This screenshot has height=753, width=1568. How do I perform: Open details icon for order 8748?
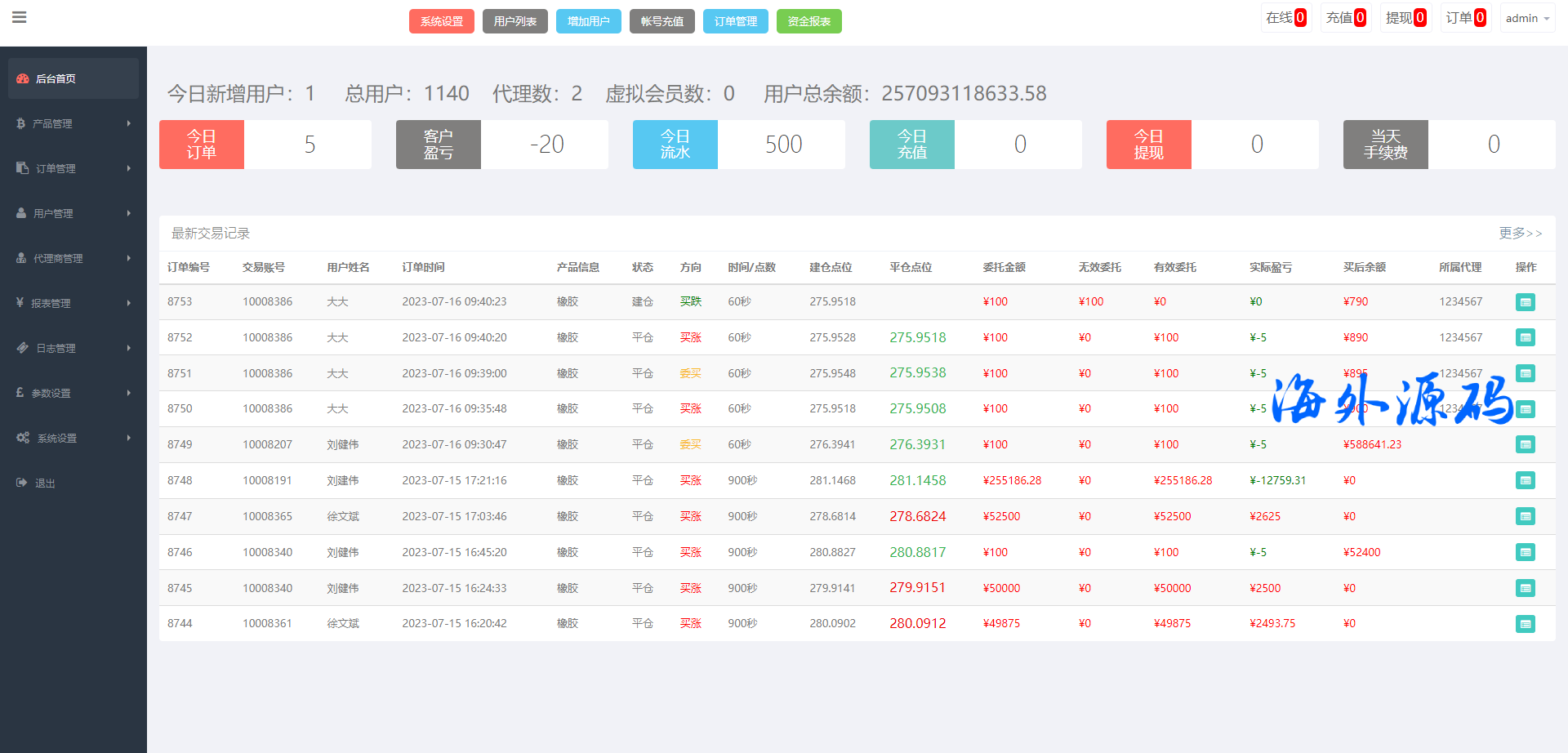coord(1525,481)
